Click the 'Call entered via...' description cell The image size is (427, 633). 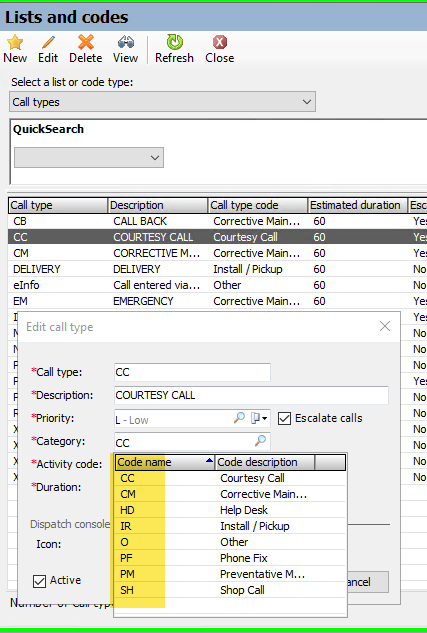[x=157, y=285]
